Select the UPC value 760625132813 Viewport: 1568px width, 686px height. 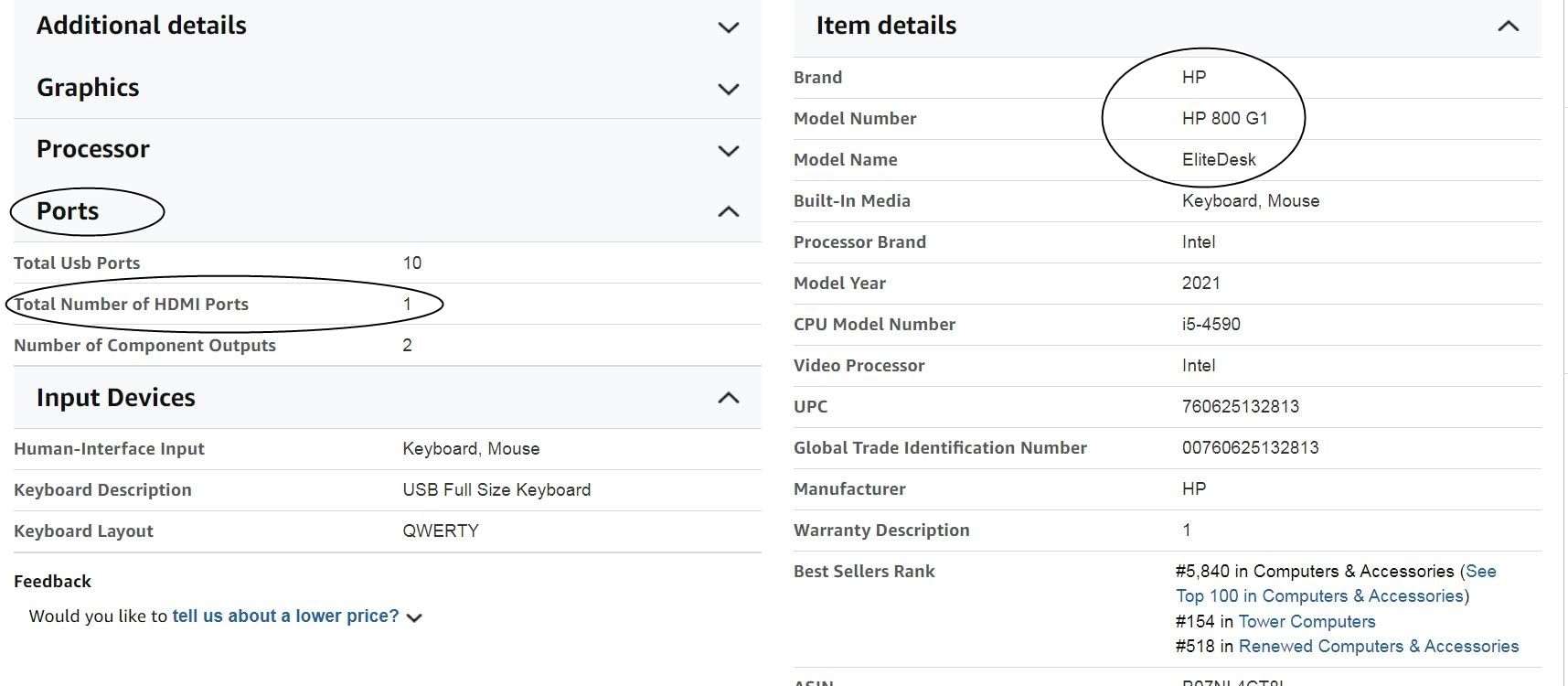coord(1240,406)
